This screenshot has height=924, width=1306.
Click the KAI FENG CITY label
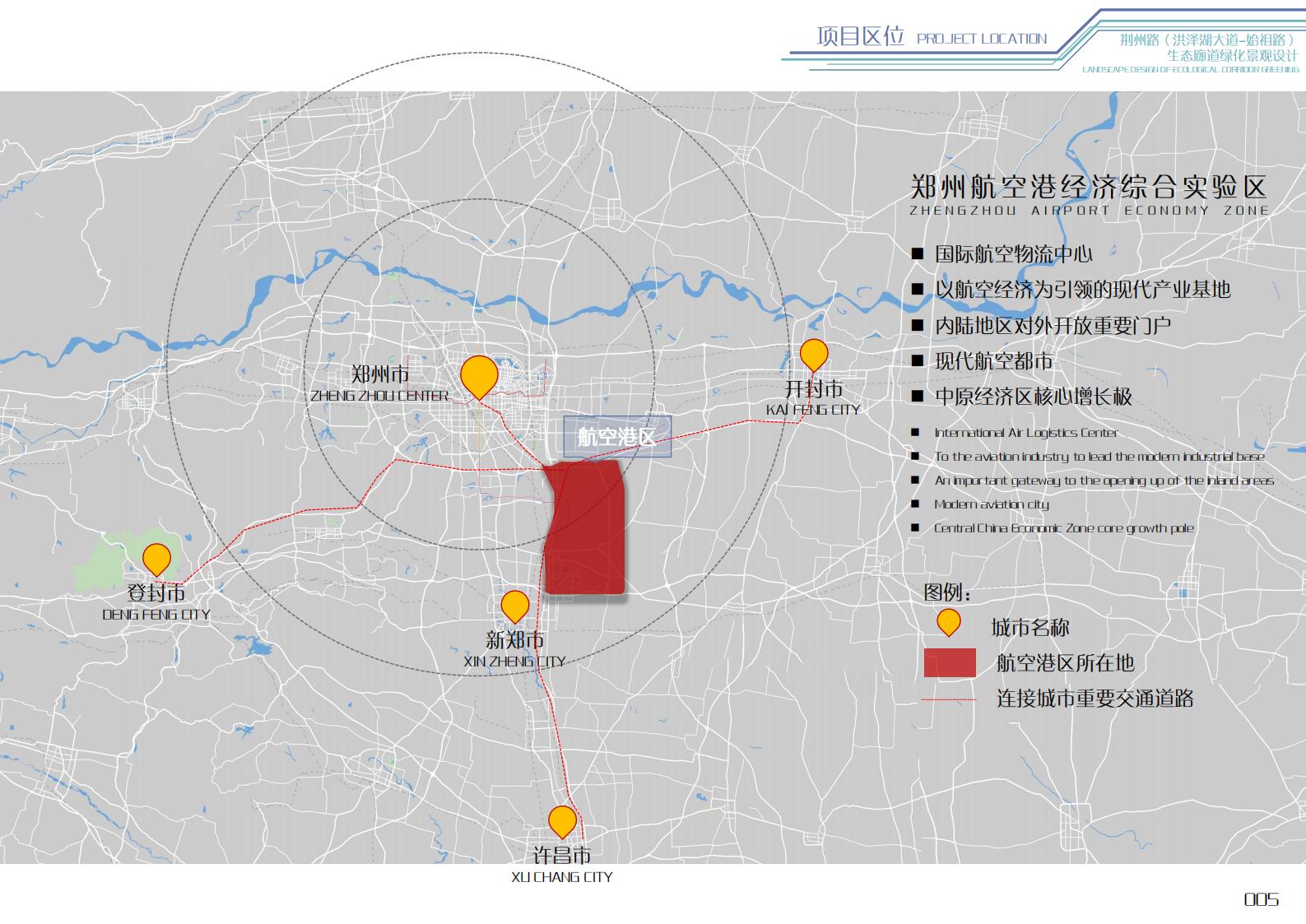(813, 410)
